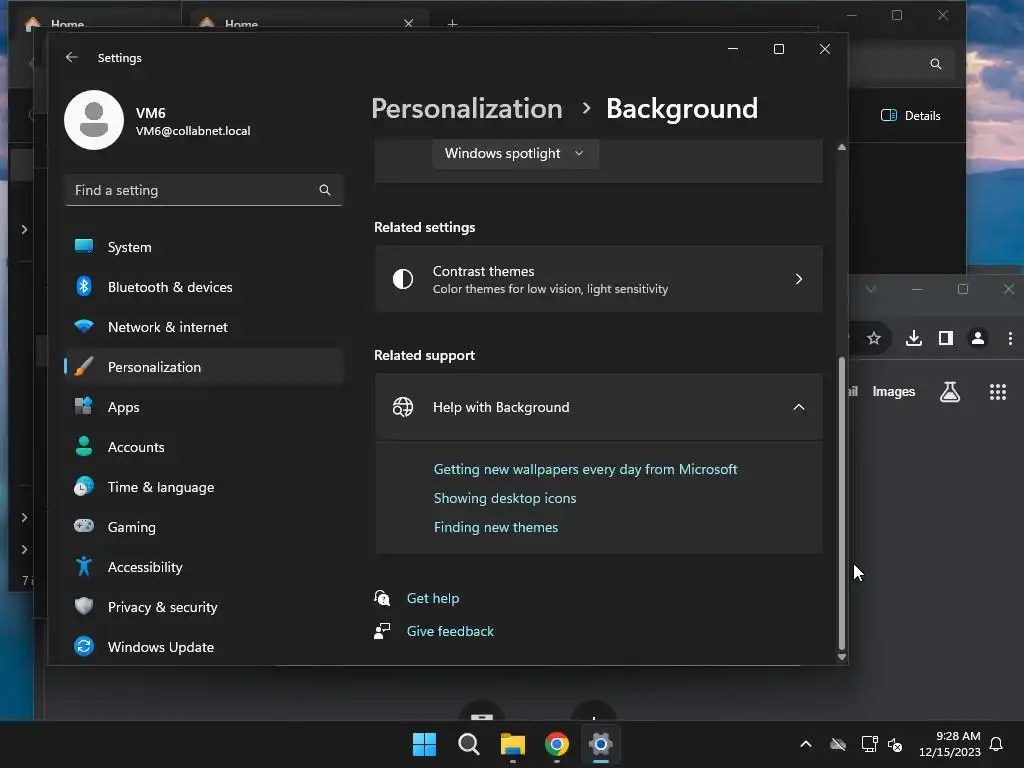
Task: Switch to Chrome from the taskbar
Action: (556, 744)
